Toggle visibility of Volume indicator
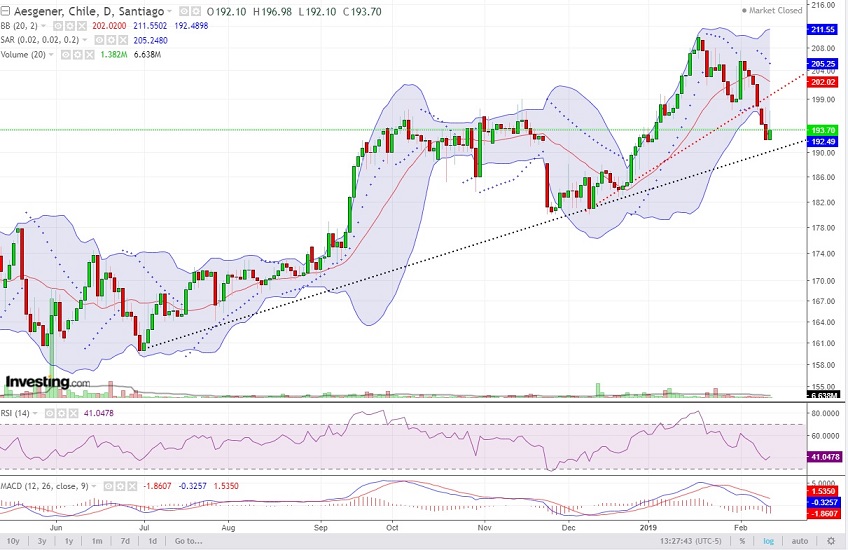This screenshot has width=848, height=550. click(x=66, y=55)
